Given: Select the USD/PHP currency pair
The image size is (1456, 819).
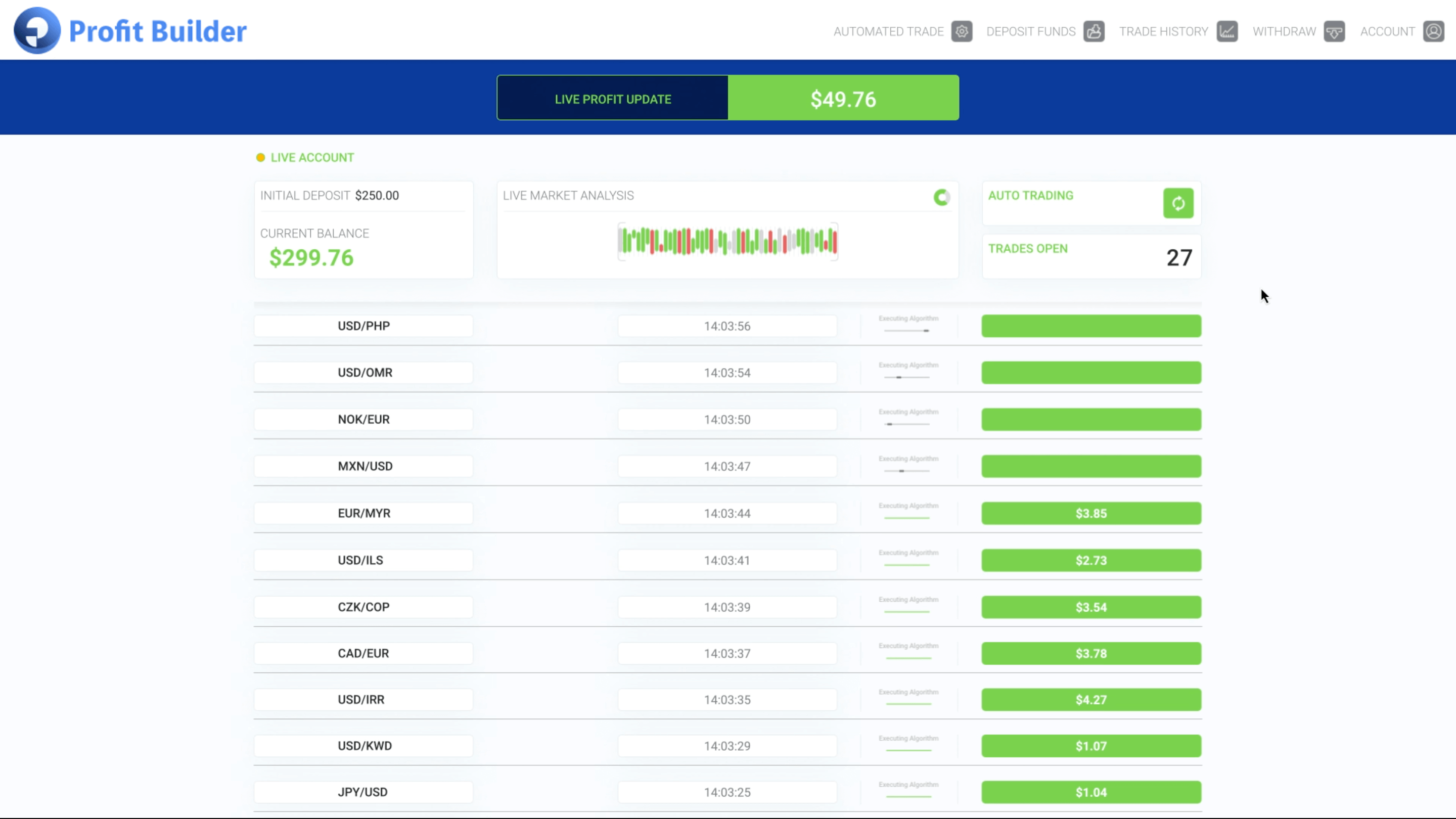Looking at the screenshot, I should coord(363,326).
